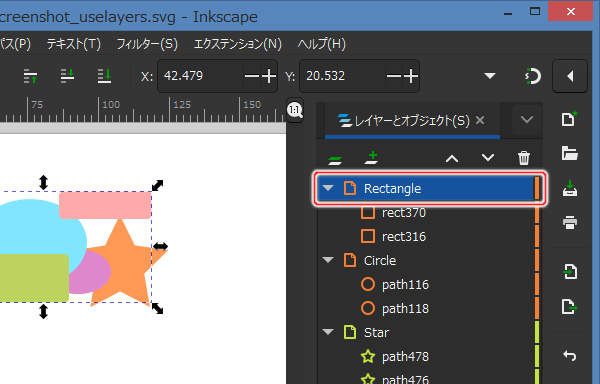Click the raise selection one step icon
Viewport: 600px width, 384px height.
click(30, 76)
